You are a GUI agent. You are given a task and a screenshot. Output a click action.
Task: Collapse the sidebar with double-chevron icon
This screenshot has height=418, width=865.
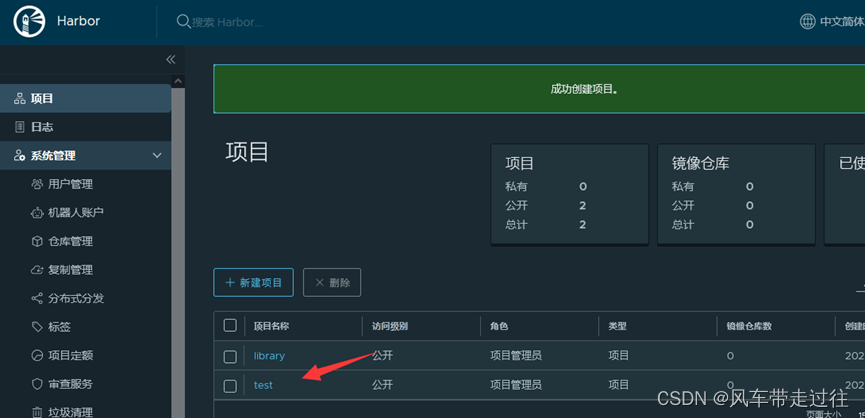tap(170, 60)
